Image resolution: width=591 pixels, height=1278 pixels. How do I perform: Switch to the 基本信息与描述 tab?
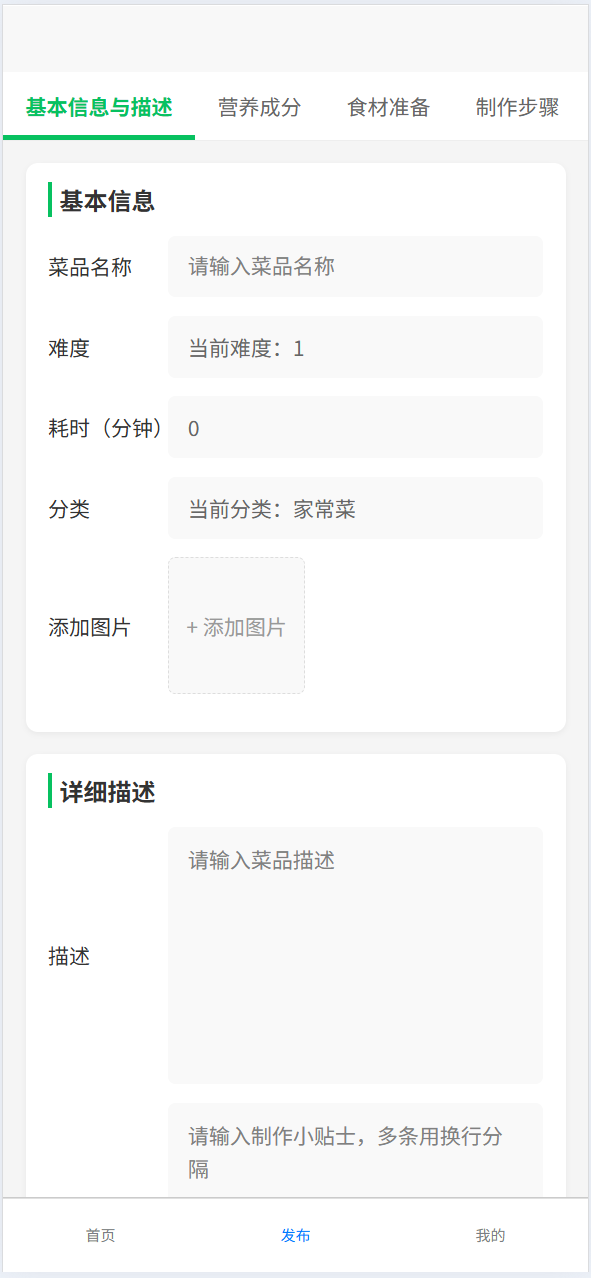99,107
